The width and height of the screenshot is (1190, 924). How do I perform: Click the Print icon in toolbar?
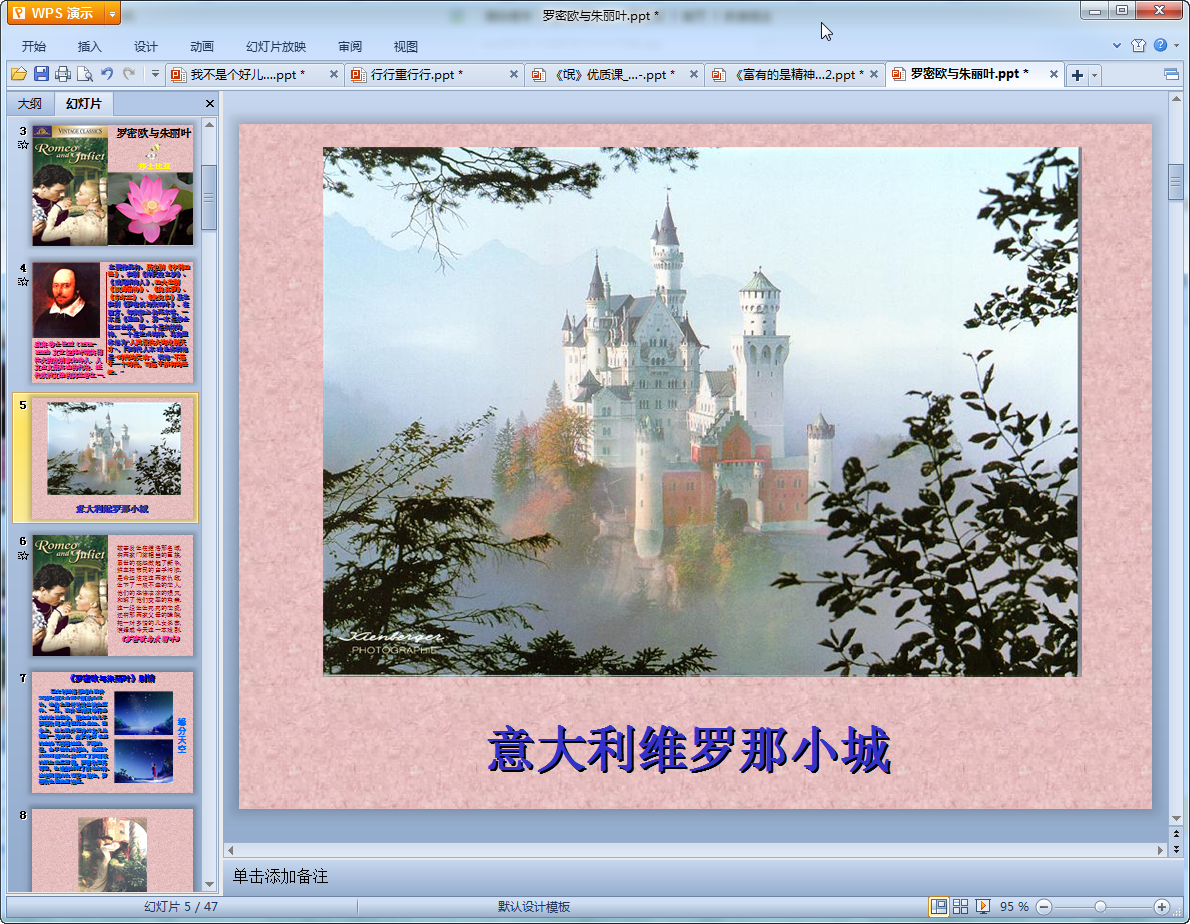pos(63,74)
